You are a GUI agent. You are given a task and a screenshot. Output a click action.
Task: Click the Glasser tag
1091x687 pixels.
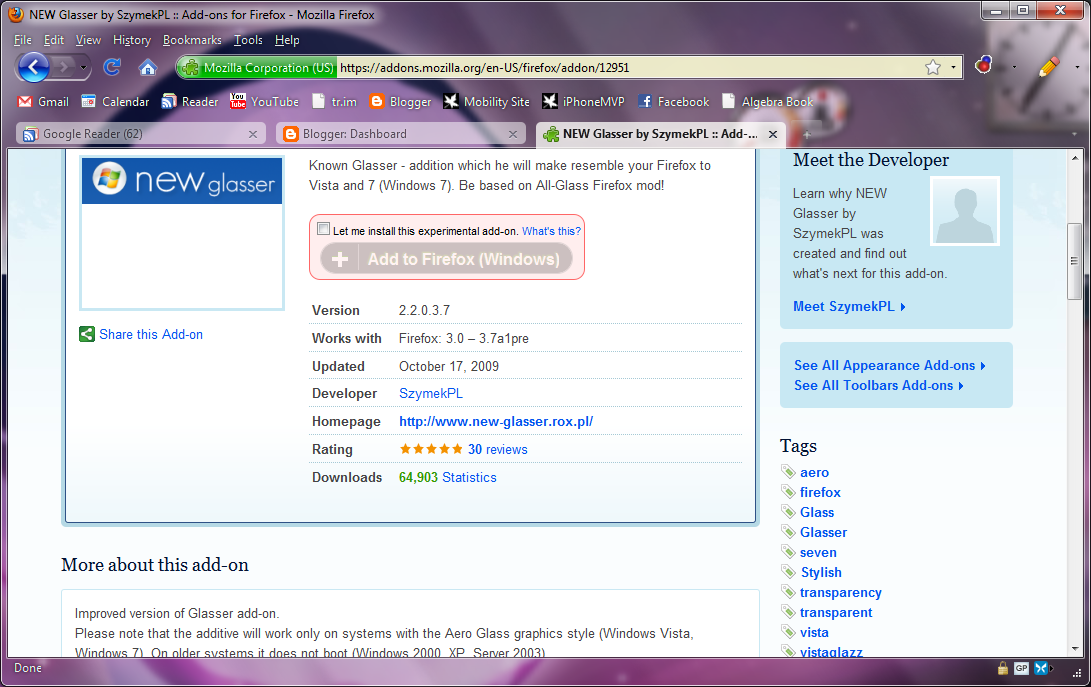pos(823,532)
